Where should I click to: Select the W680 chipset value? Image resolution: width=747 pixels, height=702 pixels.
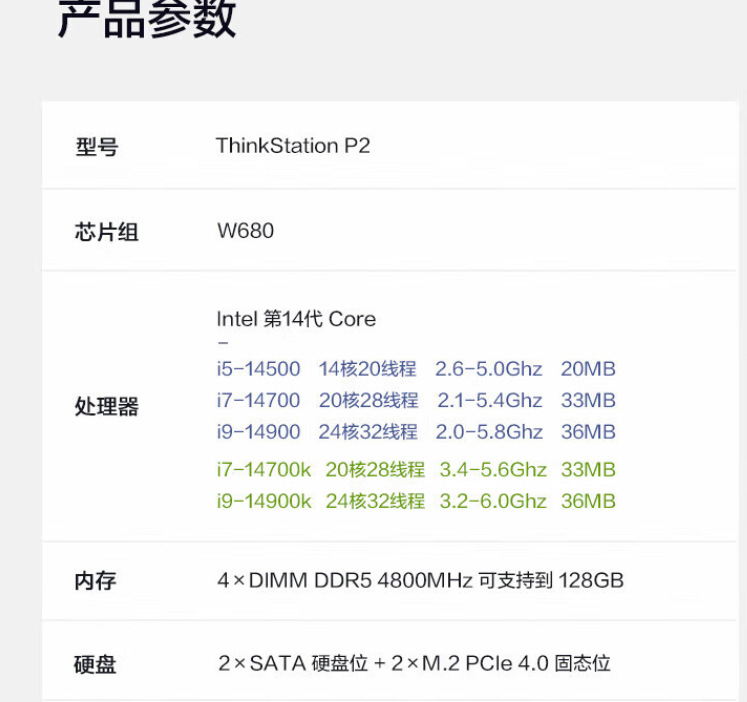coord(245,231)
